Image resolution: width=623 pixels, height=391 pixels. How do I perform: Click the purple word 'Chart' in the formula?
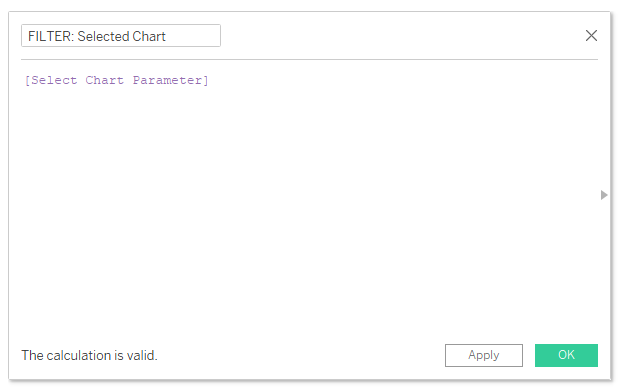point(104,80)
